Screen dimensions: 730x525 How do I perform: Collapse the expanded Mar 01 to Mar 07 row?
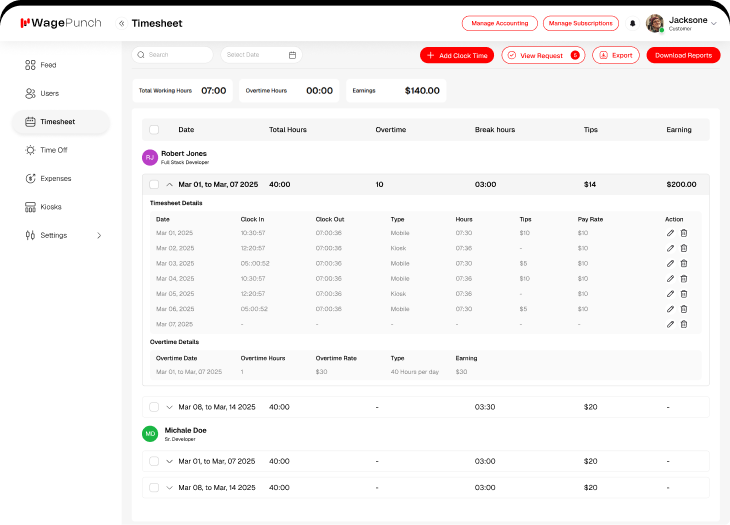click(169, 185)
